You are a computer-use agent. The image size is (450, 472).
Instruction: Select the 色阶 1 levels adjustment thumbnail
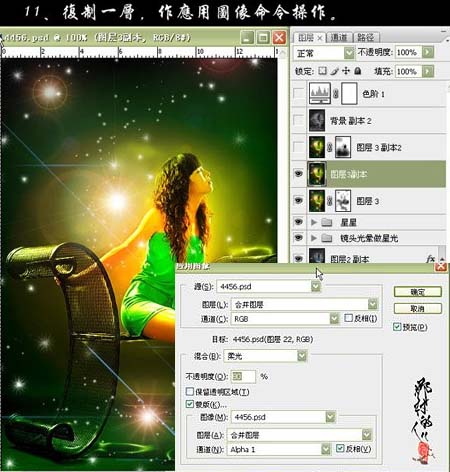(x=320, y=94)
